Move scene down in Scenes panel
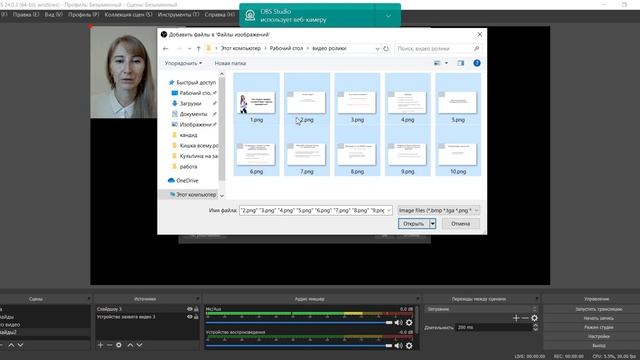640x360 pixels. 20,345
